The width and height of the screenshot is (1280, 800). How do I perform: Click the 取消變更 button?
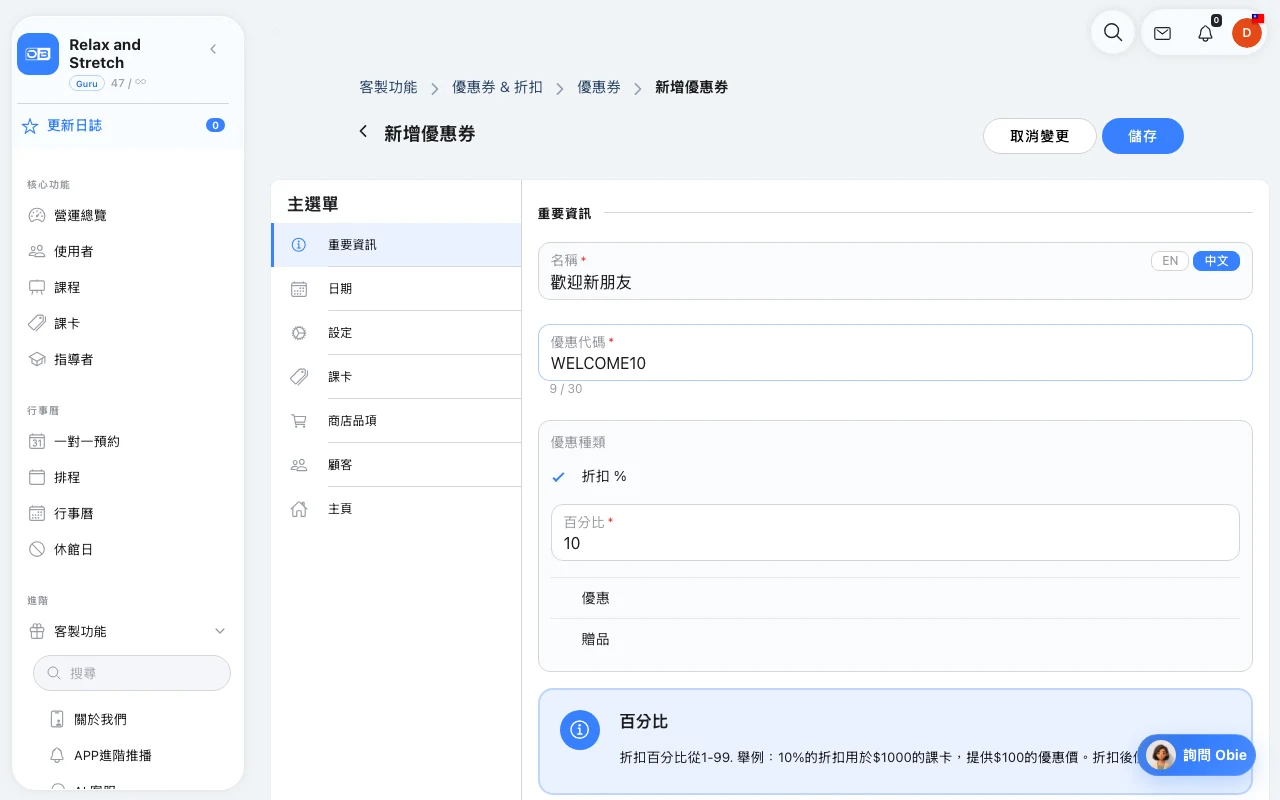(1040, 136)
